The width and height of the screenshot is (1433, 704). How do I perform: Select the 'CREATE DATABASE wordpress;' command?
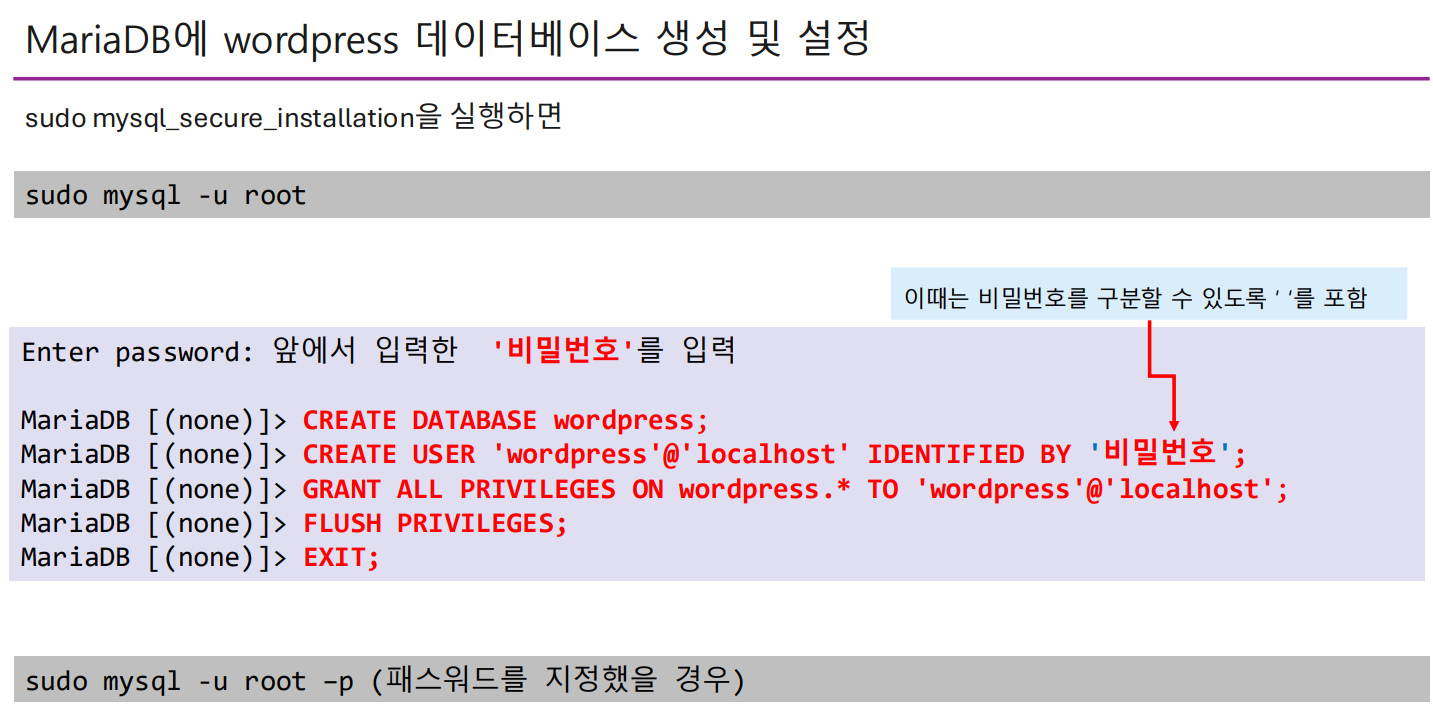tap(506, 420)
